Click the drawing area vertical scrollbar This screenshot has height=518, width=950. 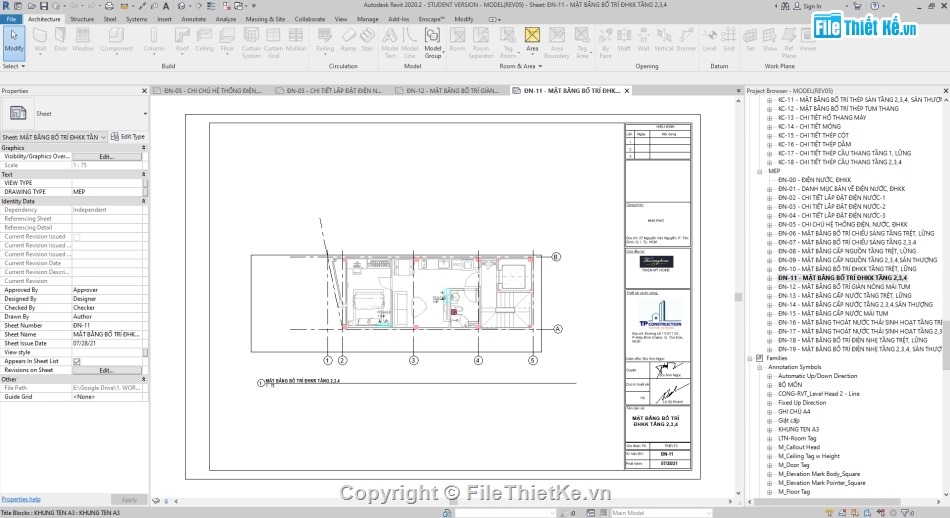[x=738, y=297]
